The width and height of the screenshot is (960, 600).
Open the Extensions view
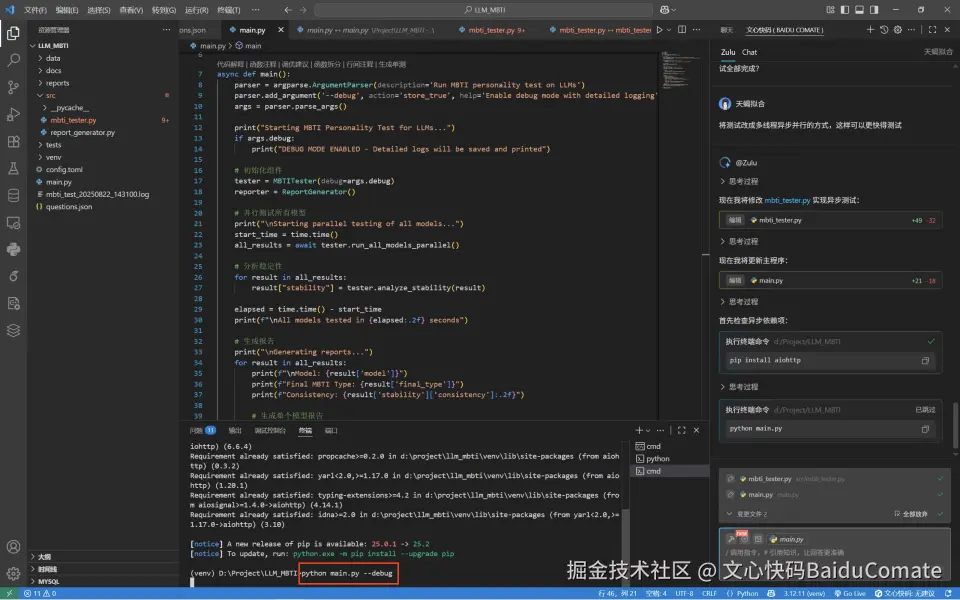tap(14, 142)
